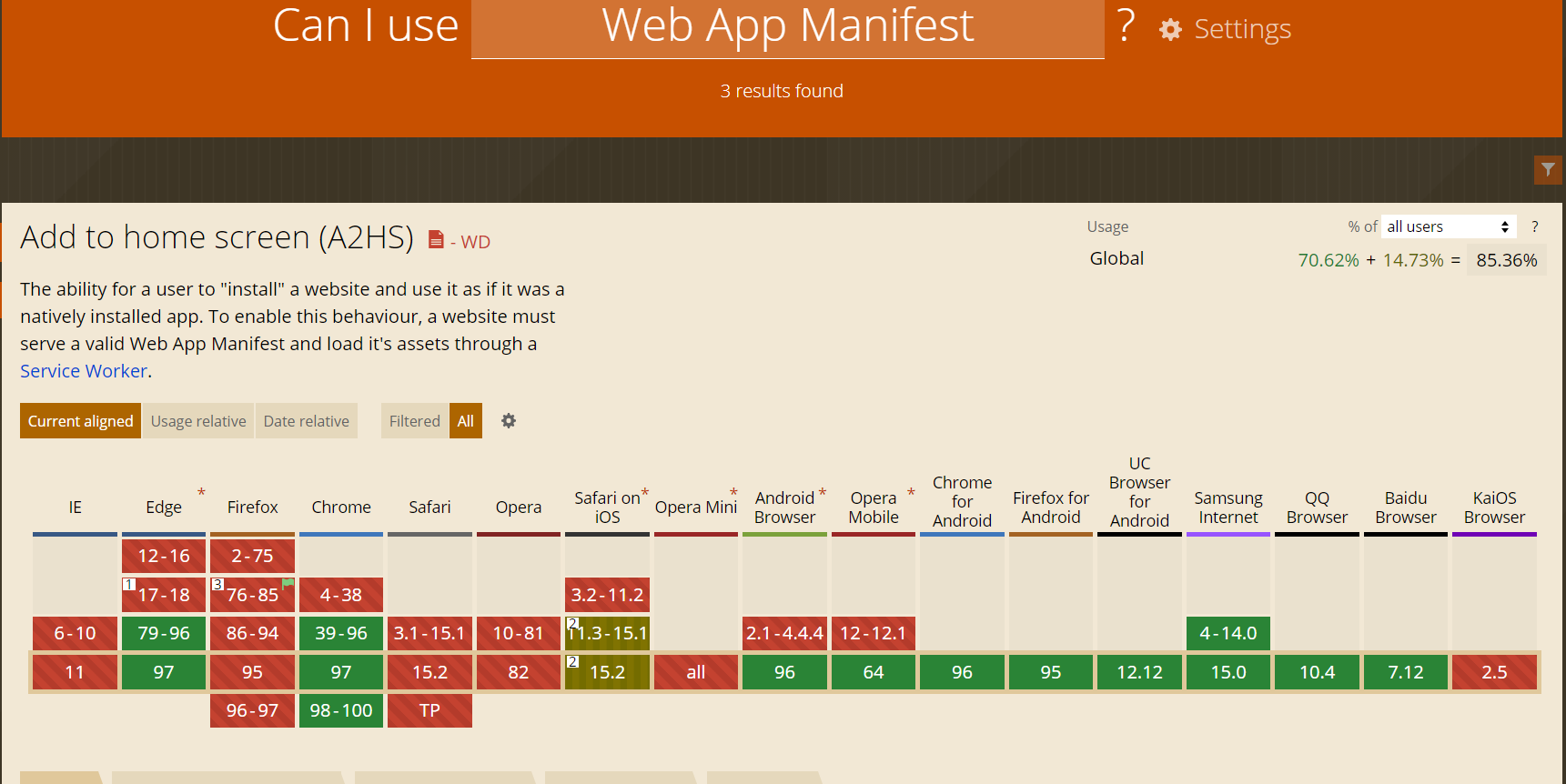Select Firefox 96-97 future cell
Screen dimensions: 1566x784
click(252, 710)
